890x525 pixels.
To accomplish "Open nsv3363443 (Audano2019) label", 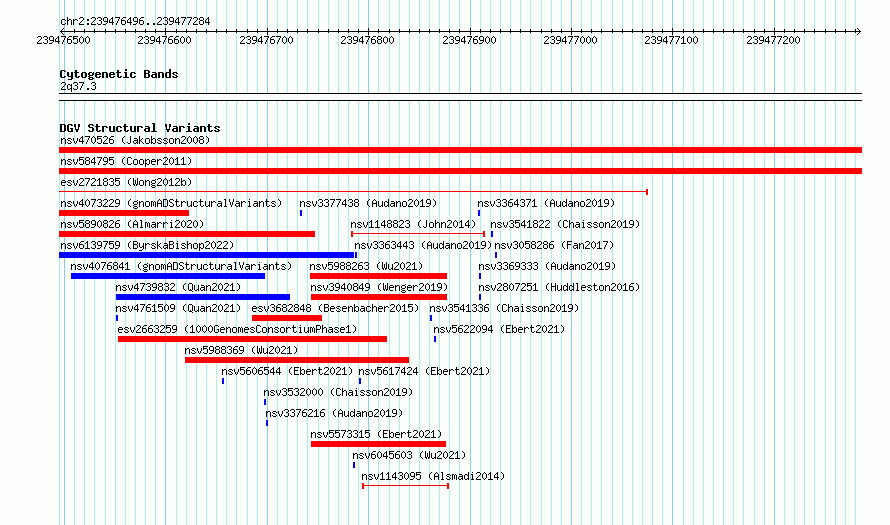I will pos(423,245).
